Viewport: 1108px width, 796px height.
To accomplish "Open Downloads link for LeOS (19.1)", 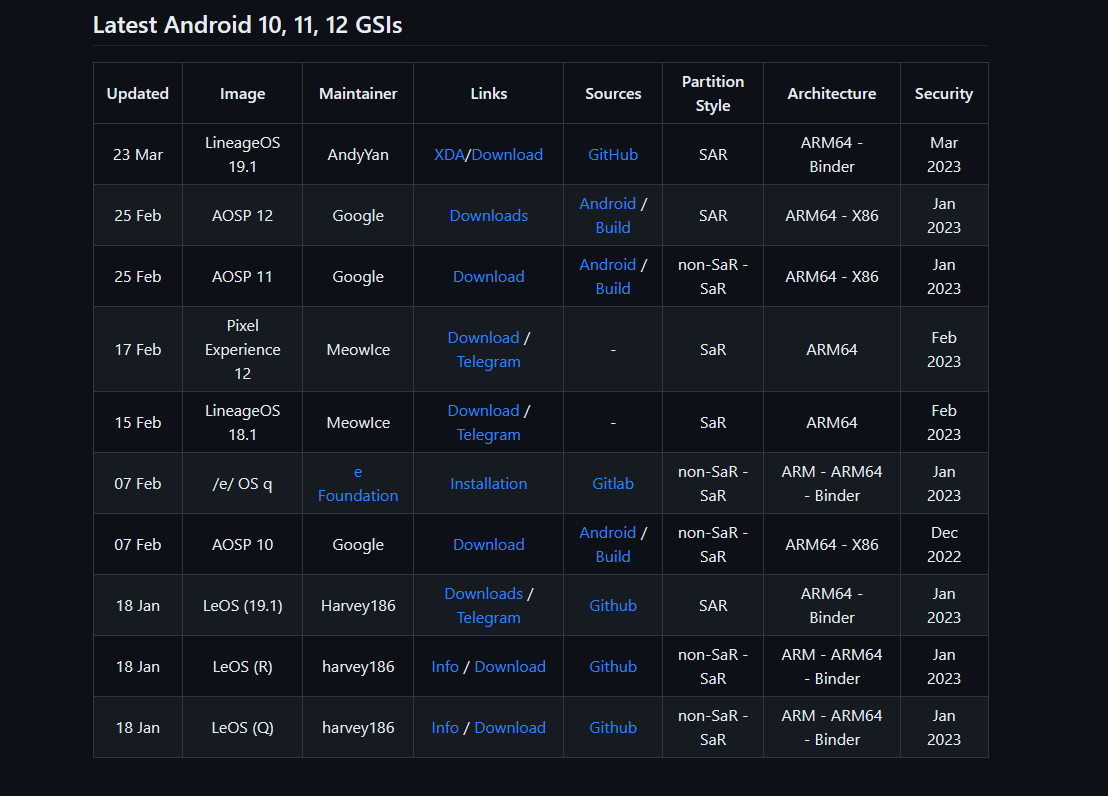I will click(x=483, y=594).
